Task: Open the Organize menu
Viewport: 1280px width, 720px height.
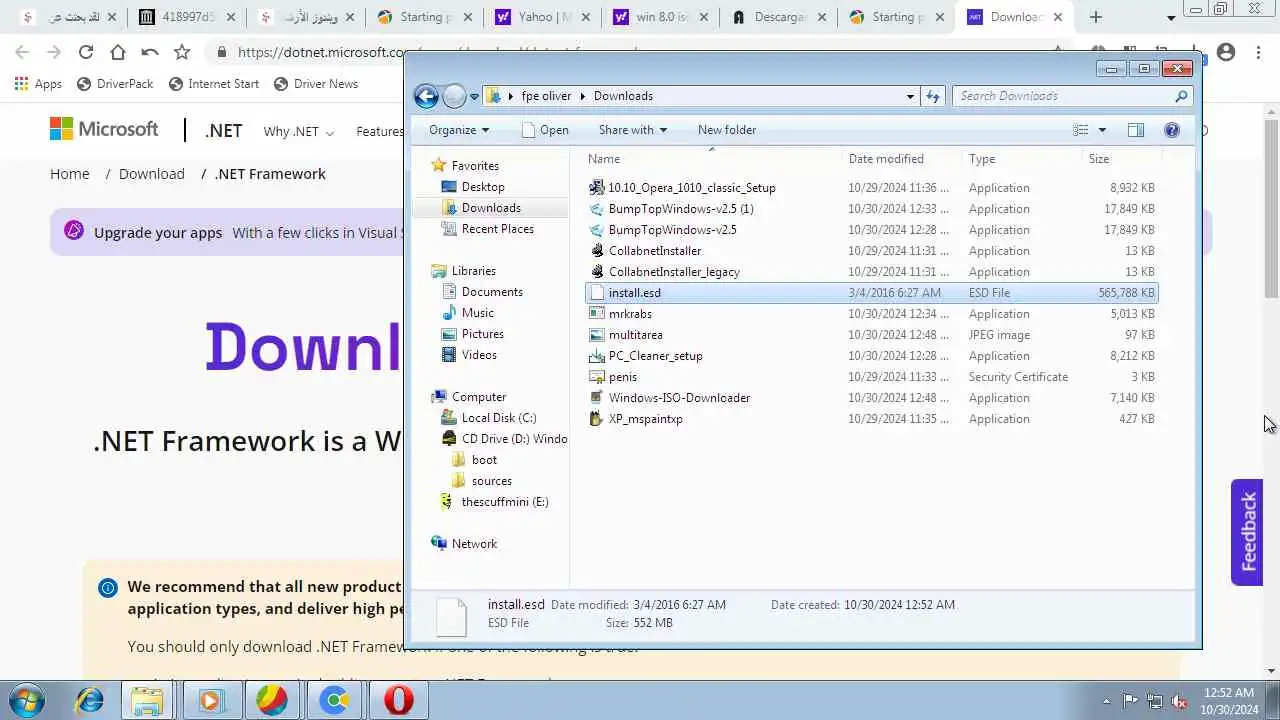Action: pyautogui.click(x=459, y=130)
